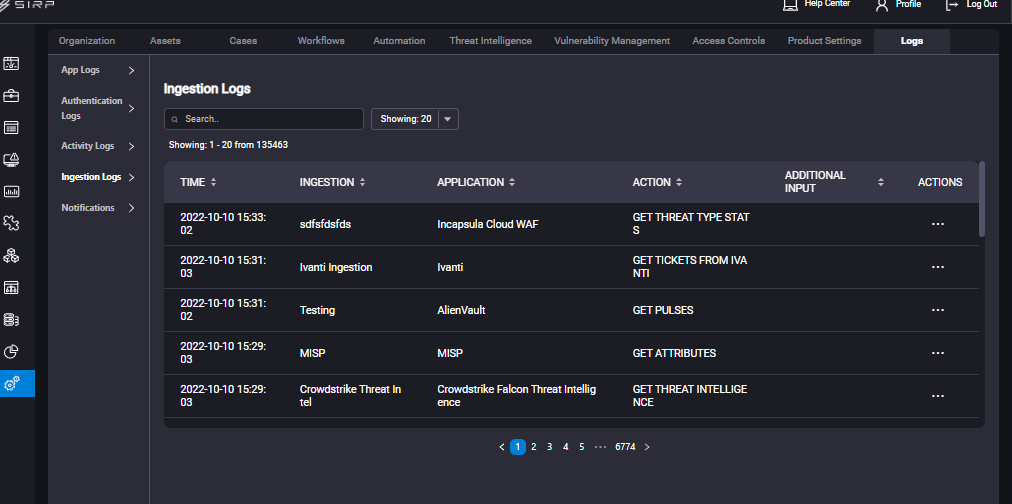The width and height of the screenshot is (1012, 504).
Task: Expand Activity Logs submenu
Action: pyautogui.click(x=131, y=146)
